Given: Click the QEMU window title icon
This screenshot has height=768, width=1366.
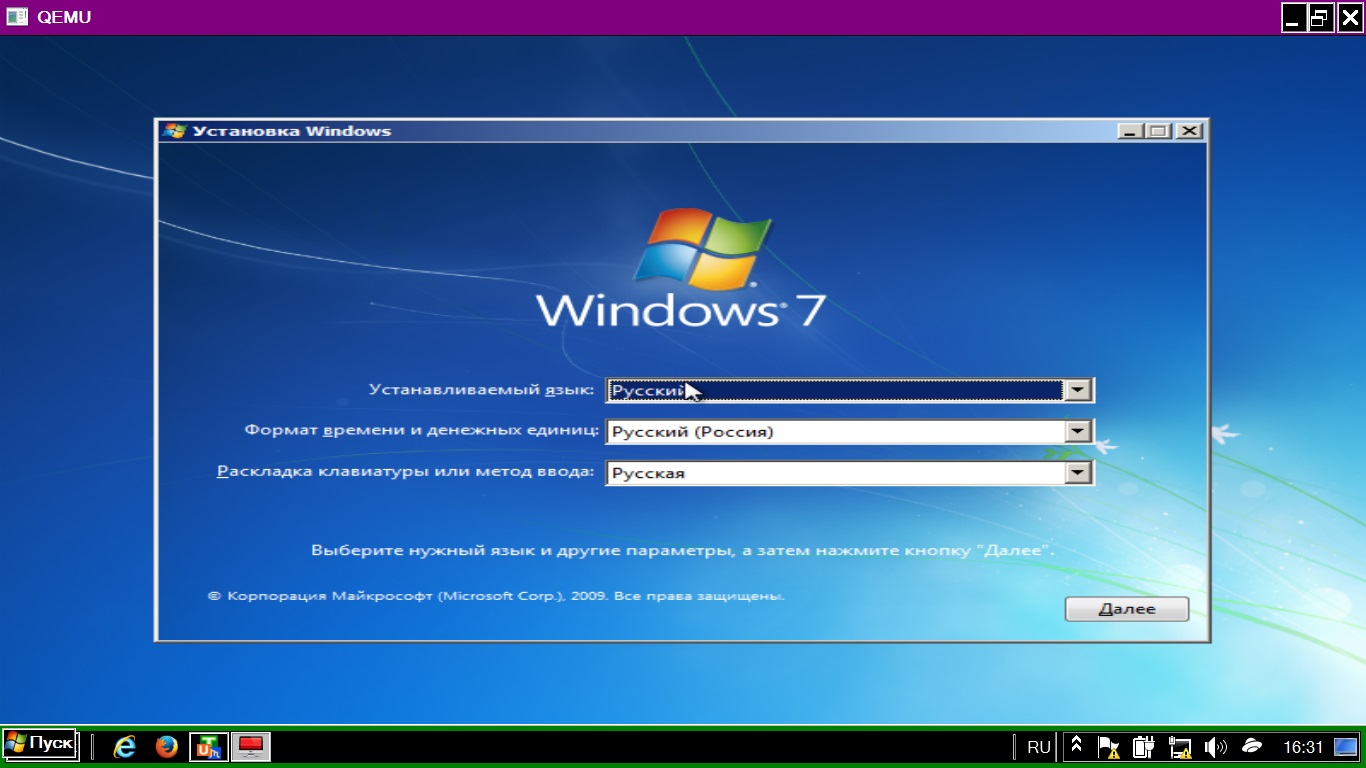Looking at the screenshot, I should 17,17.
